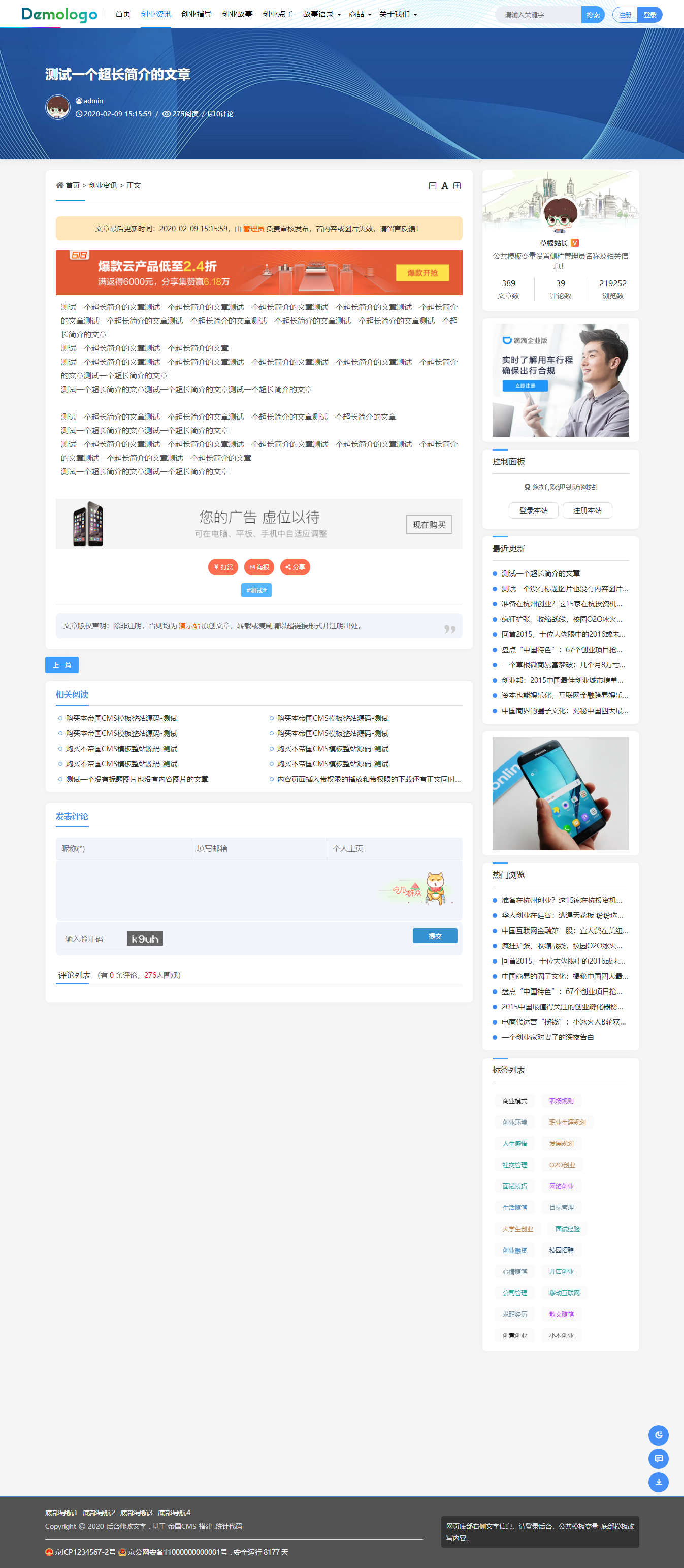Decrease article font size with minus icon
Image resolution: width=684 pixels, height=1568 pixels.
click(x=432, y=186)
